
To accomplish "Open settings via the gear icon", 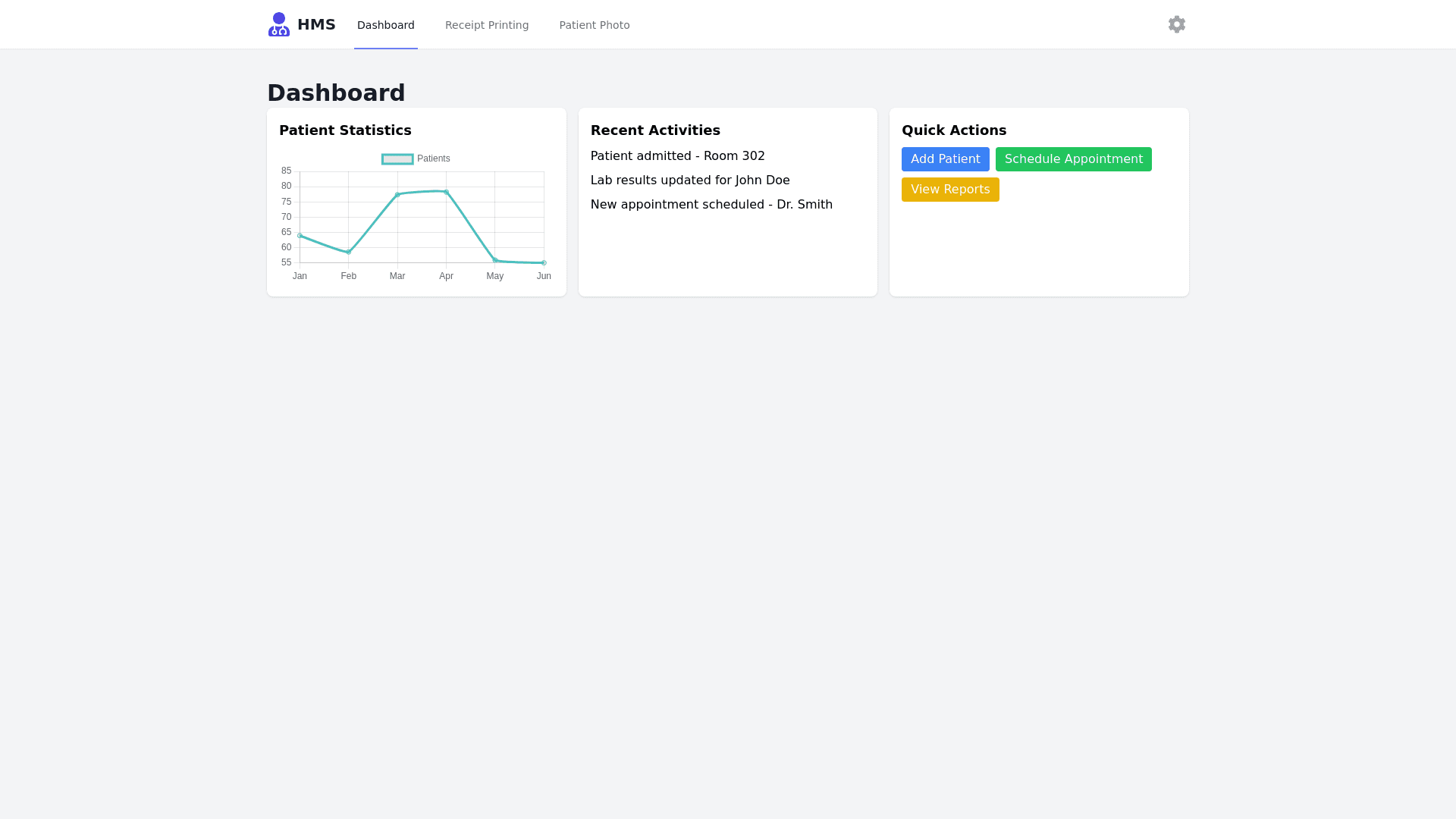I will 1176,24.
